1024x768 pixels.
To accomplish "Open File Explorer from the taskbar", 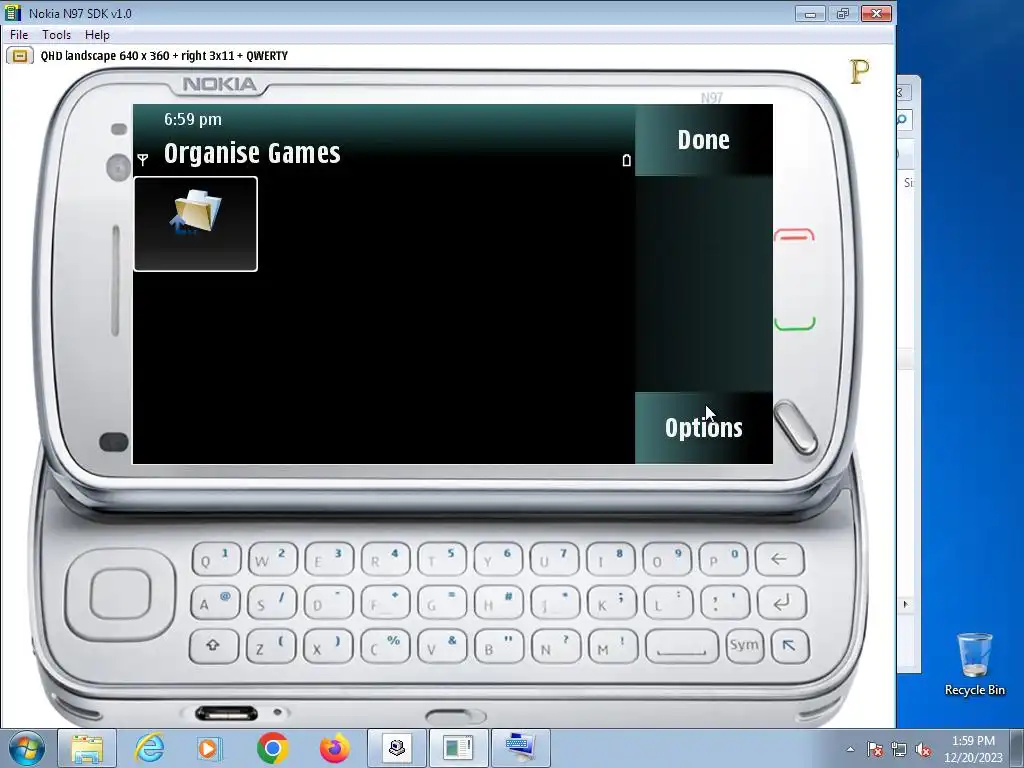I will point(87,748).
